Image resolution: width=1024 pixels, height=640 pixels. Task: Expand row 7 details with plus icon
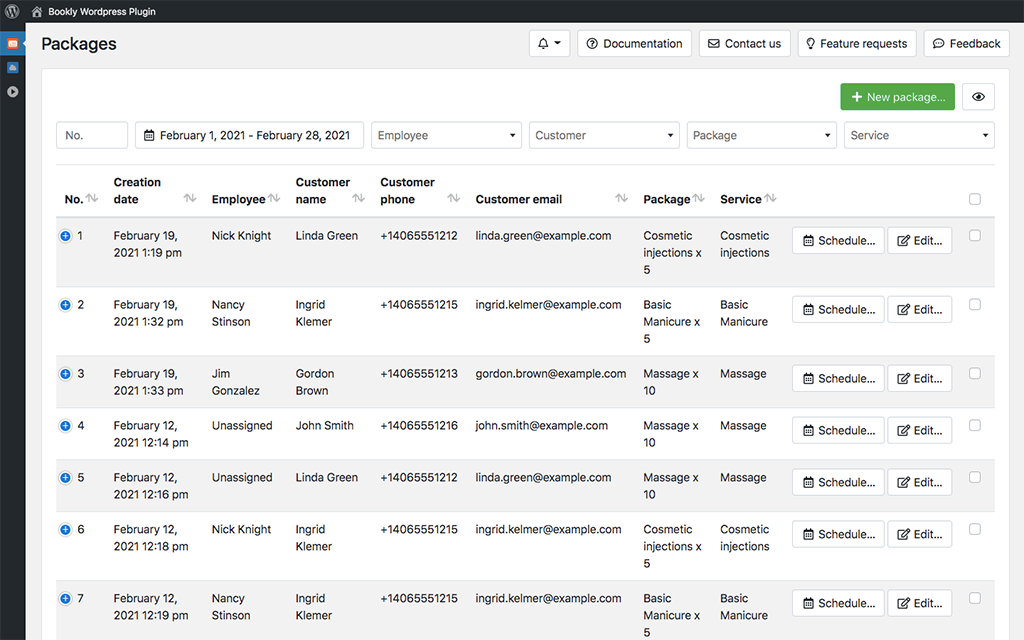65,599
